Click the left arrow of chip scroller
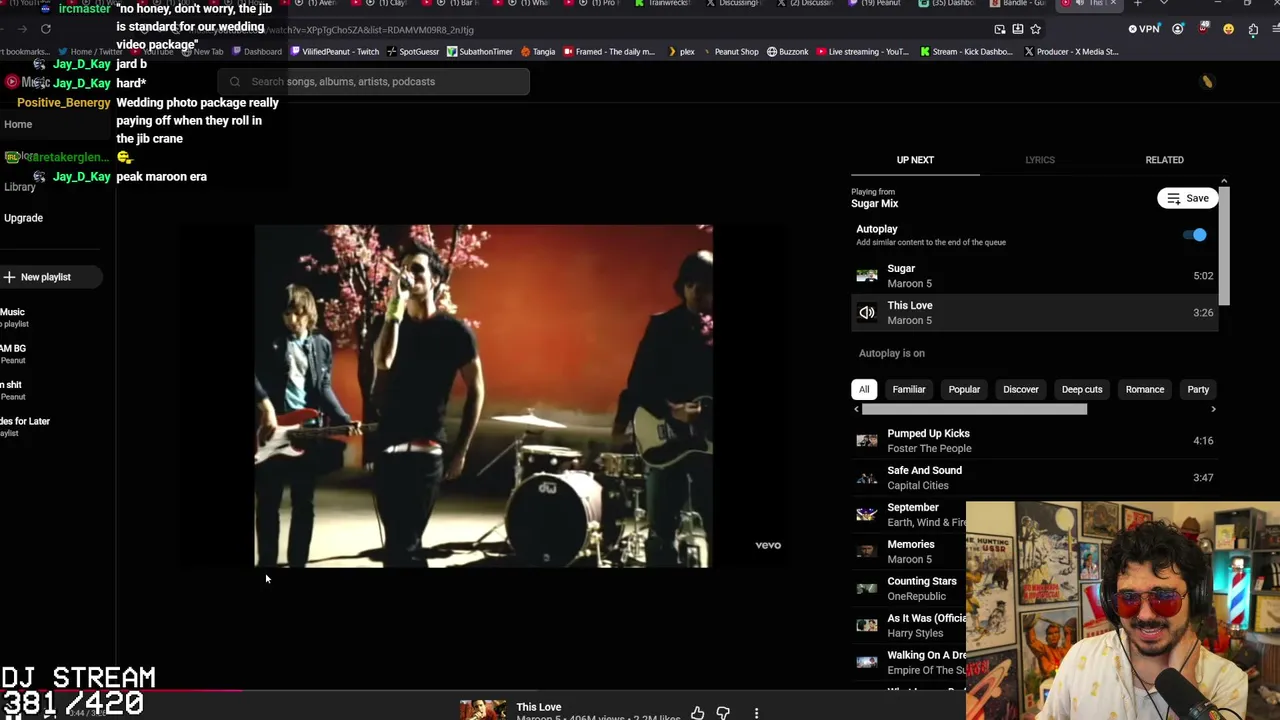The height and width of the screenshot is (720, 1280). [x=856, y=409]
